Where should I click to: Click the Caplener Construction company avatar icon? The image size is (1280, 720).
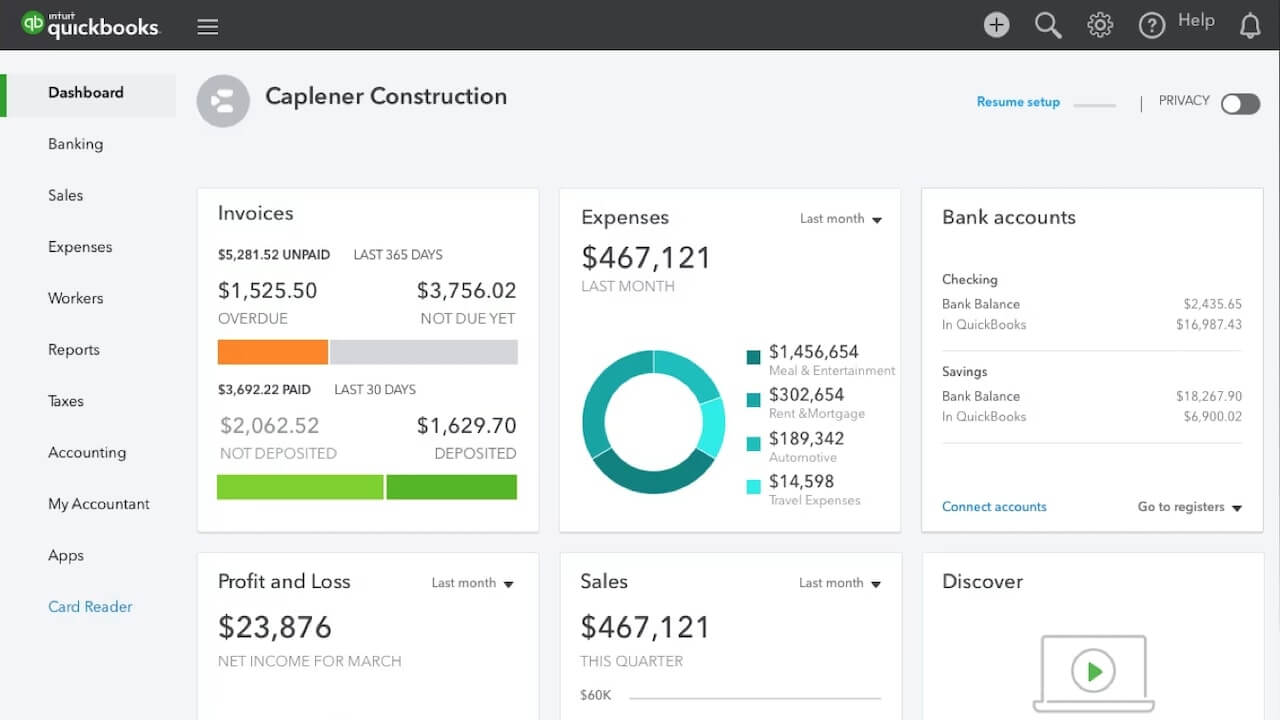tap(222, 101)
